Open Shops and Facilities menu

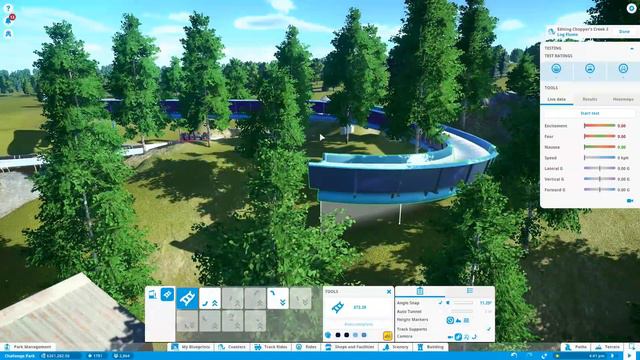coord(351,347)
